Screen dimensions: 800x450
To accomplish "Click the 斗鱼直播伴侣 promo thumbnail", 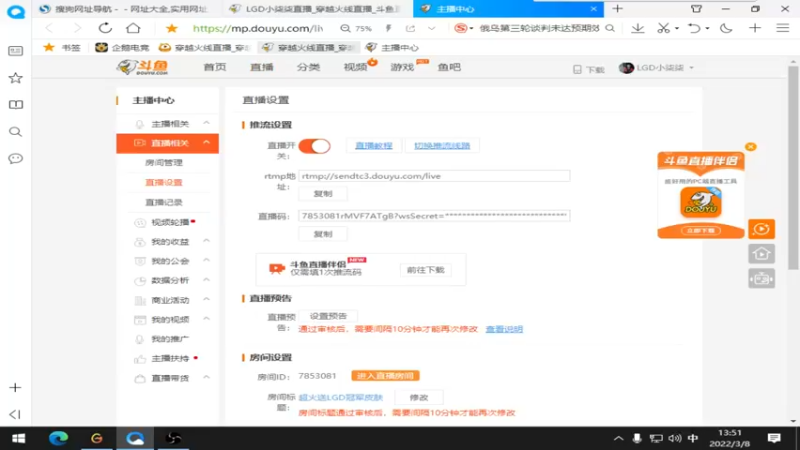I will (701, 195).
